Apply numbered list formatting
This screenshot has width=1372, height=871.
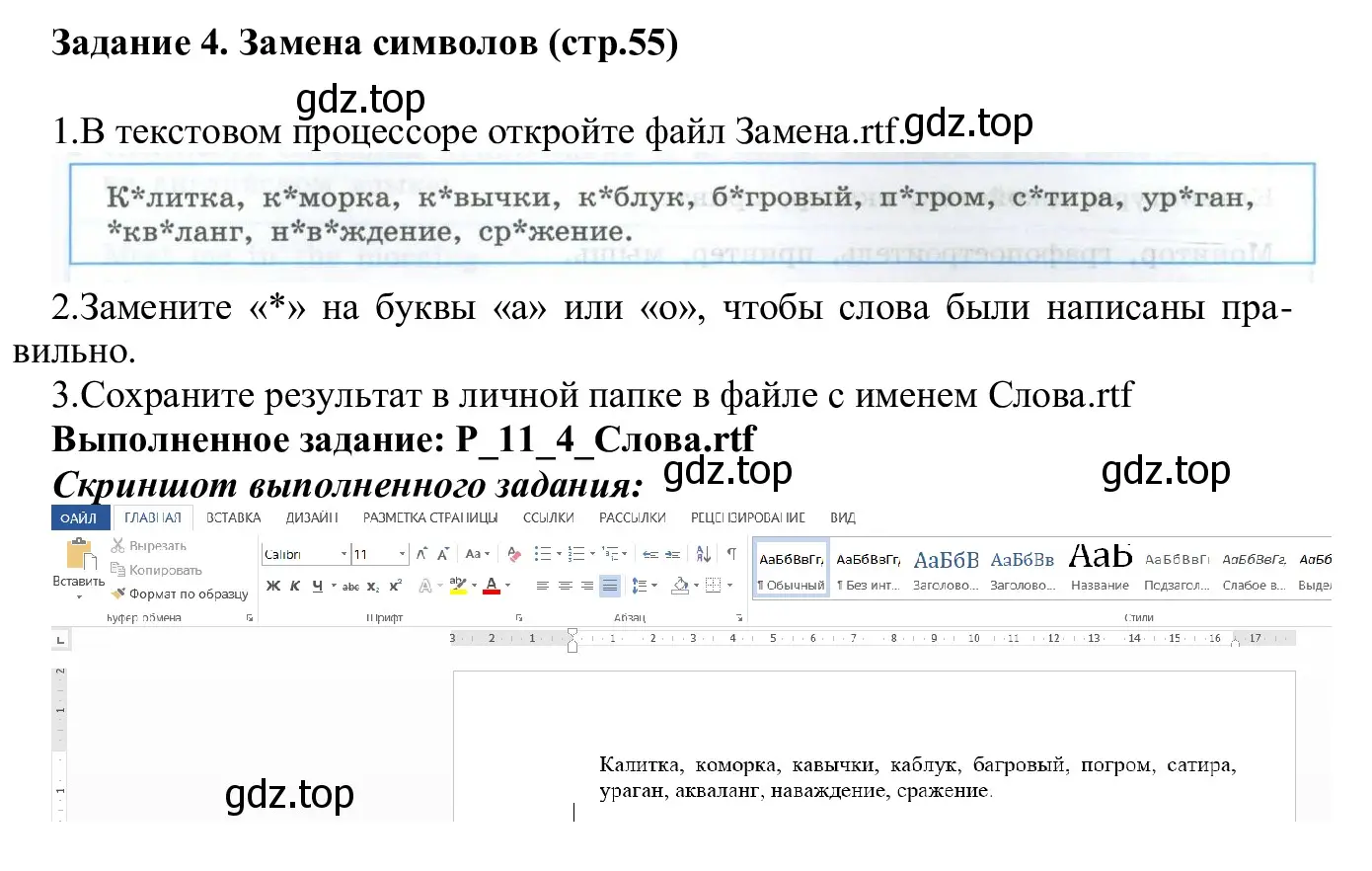(576, 554)
